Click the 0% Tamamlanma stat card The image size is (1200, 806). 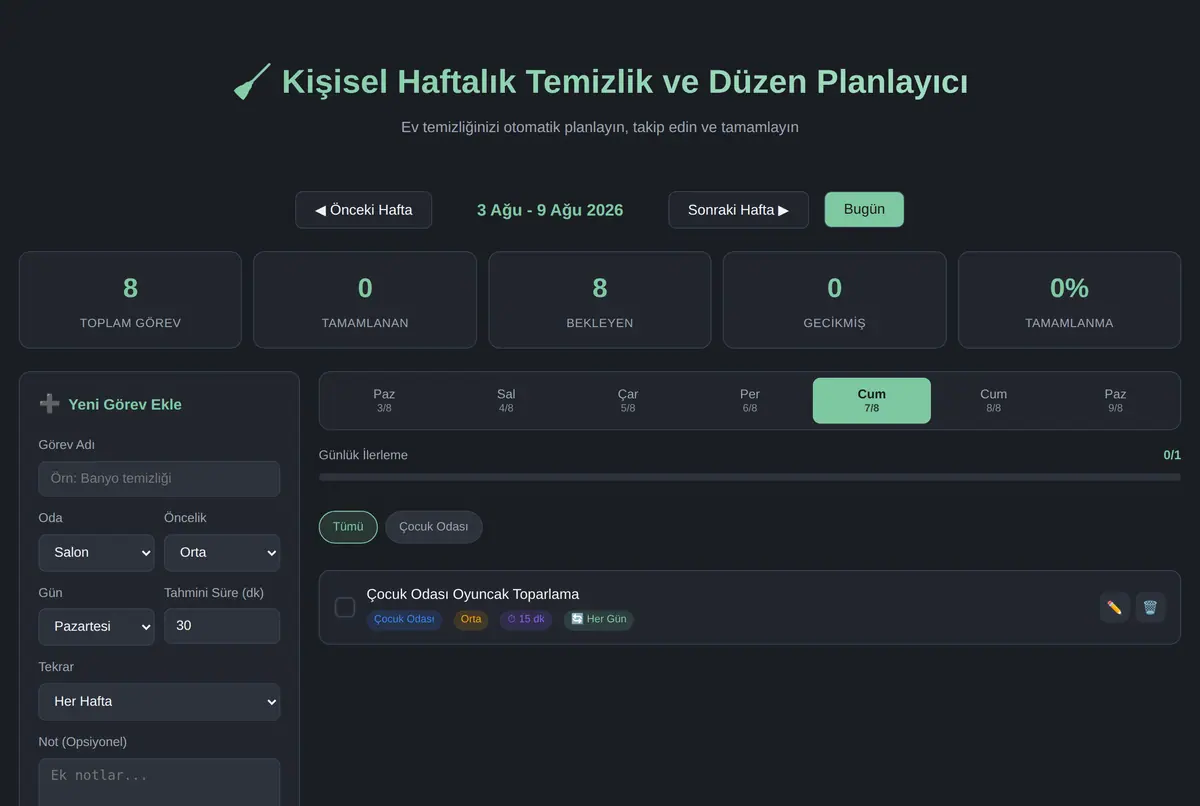click(x=1069, y=300)
